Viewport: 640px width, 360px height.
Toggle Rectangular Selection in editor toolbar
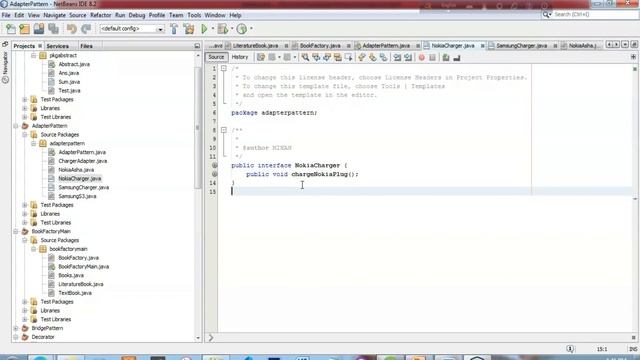click(x=349, y=58)
